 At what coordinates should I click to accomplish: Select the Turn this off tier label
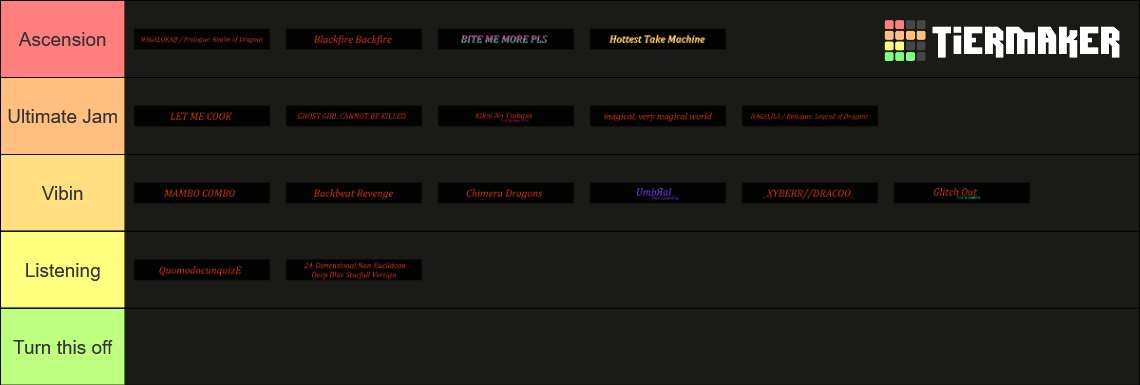(63, 347)
